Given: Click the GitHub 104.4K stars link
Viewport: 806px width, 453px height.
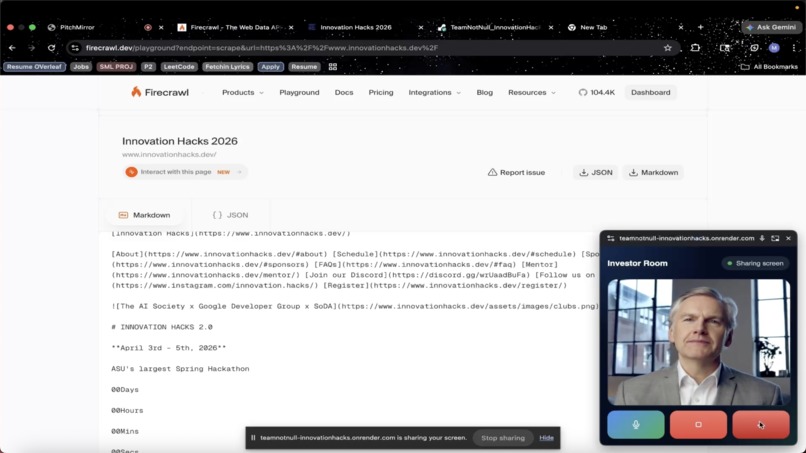Looking at the screenshot, I should click(x=596, y=93).
